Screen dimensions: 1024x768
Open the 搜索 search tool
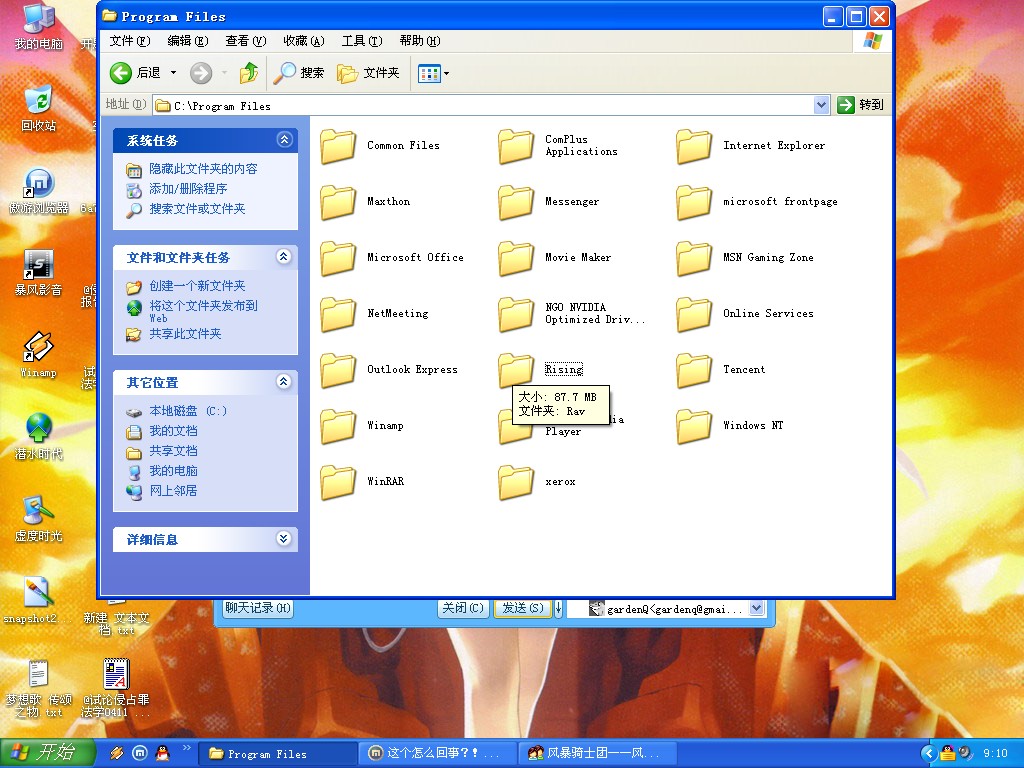click(298, 72)
